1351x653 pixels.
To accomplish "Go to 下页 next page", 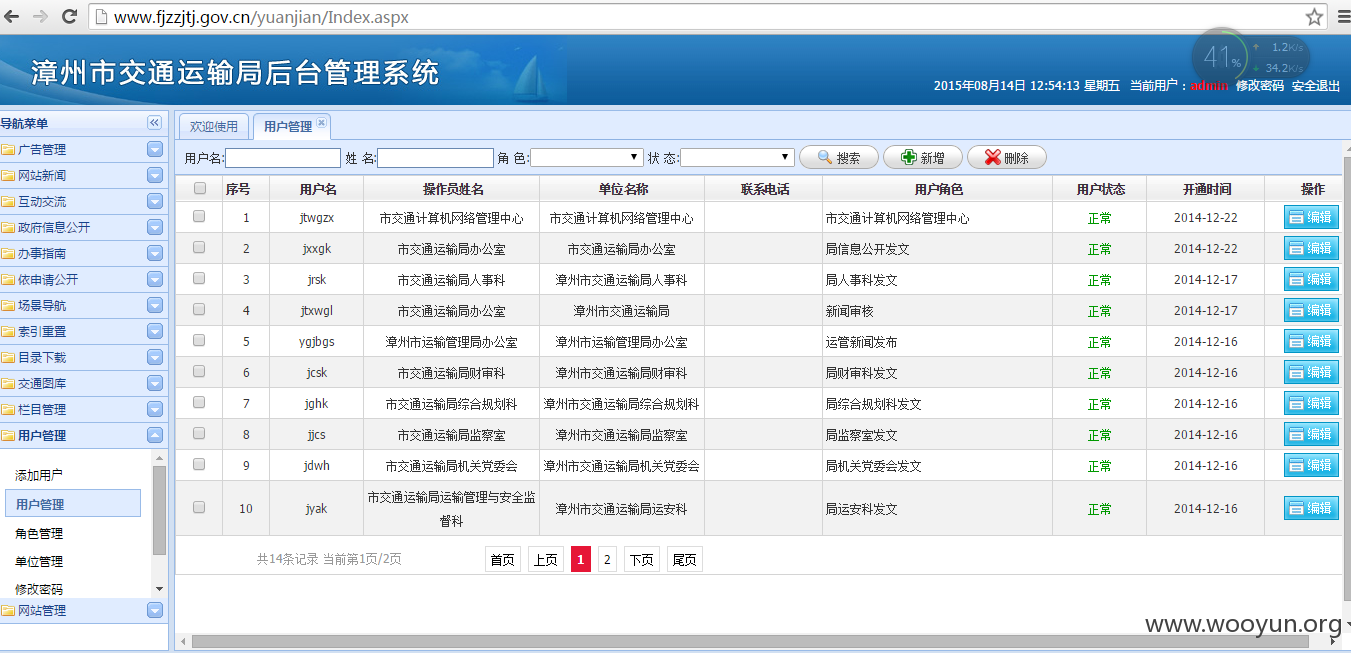I will (x=642, y=560).
